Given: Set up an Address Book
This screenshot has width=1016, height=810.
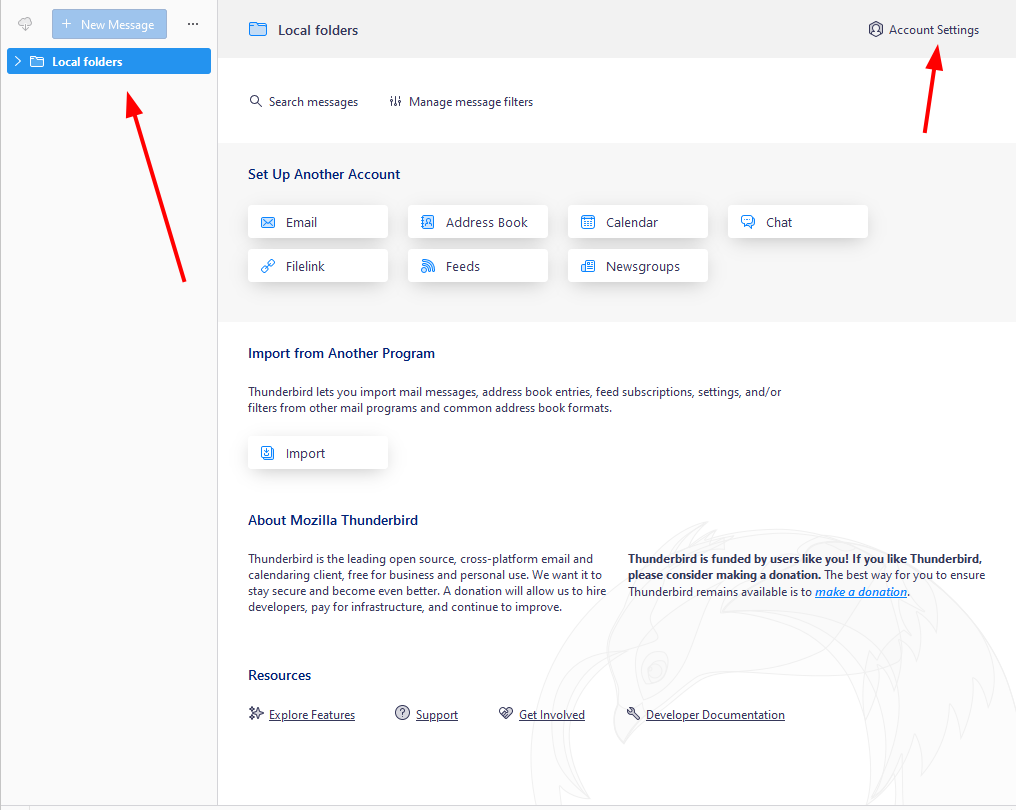Looking at the screenshot, I should click(x=477, y=222).
